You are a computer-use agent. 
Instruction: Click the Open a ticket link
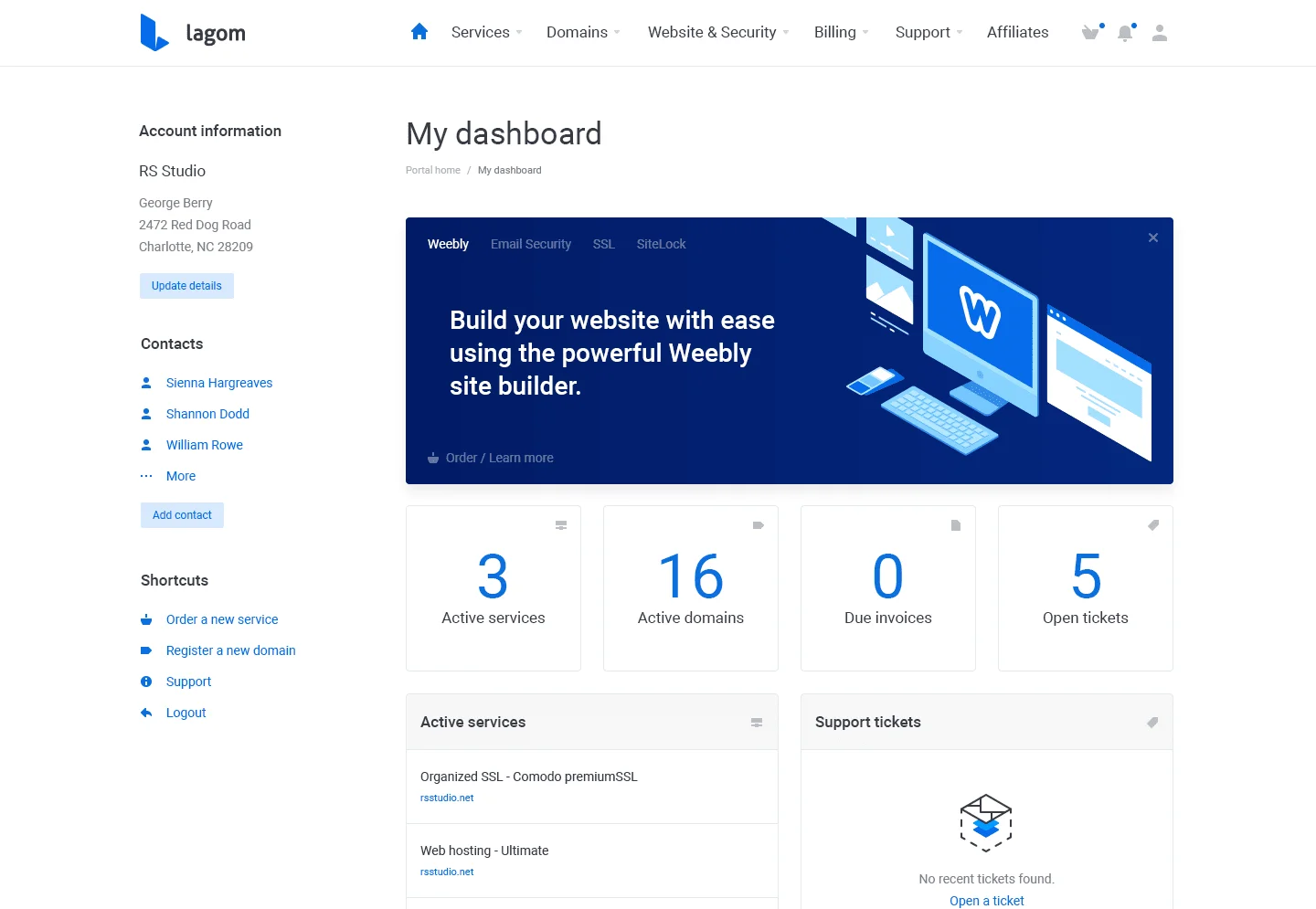pos(987,901)
